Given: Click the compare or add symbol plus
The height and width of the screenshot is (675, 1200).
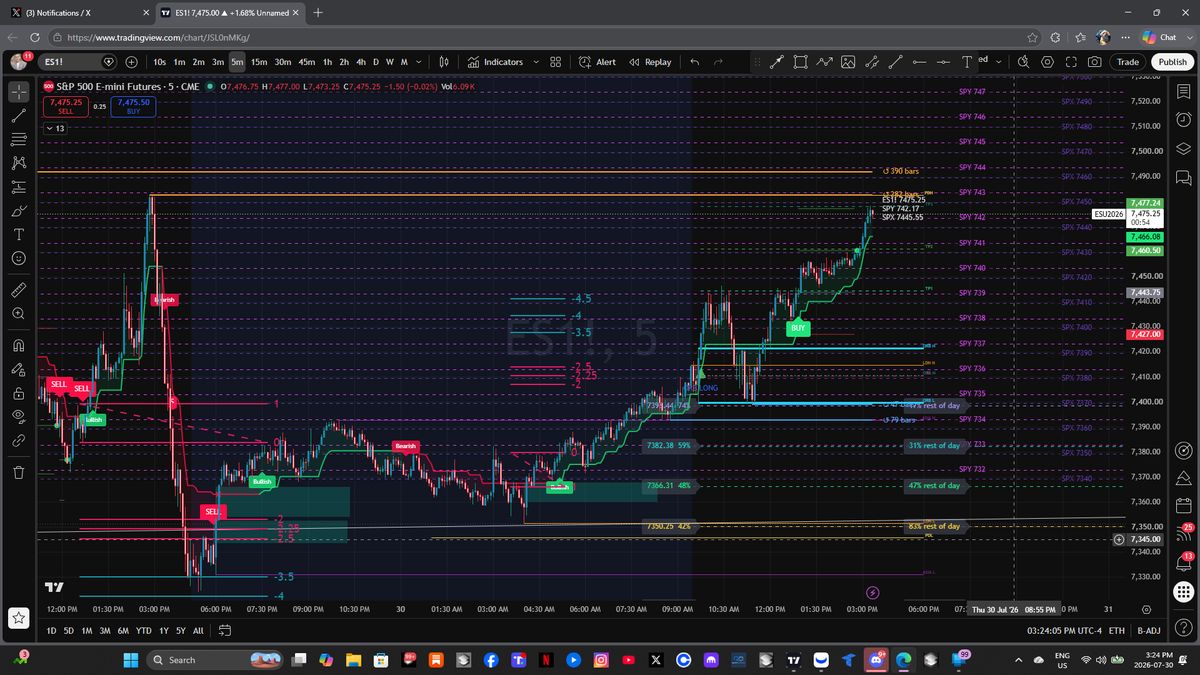Looking at the screenshot, I should (x=131, y=62).
